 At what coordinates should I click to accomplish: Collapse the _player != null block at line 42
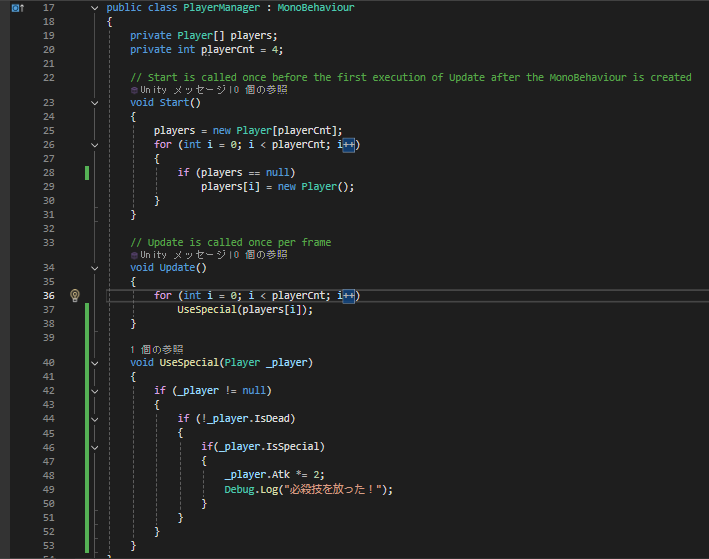point(95,391)
